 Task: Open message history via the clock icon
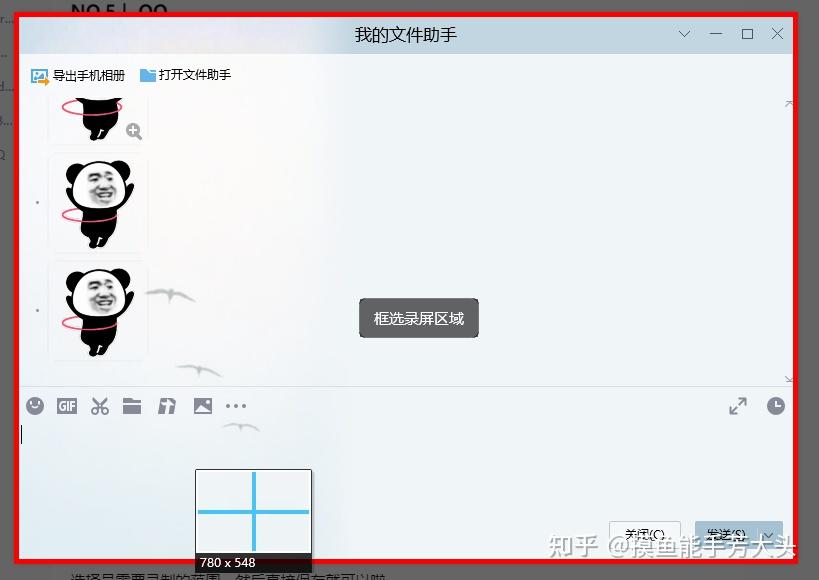click(776, 406)
